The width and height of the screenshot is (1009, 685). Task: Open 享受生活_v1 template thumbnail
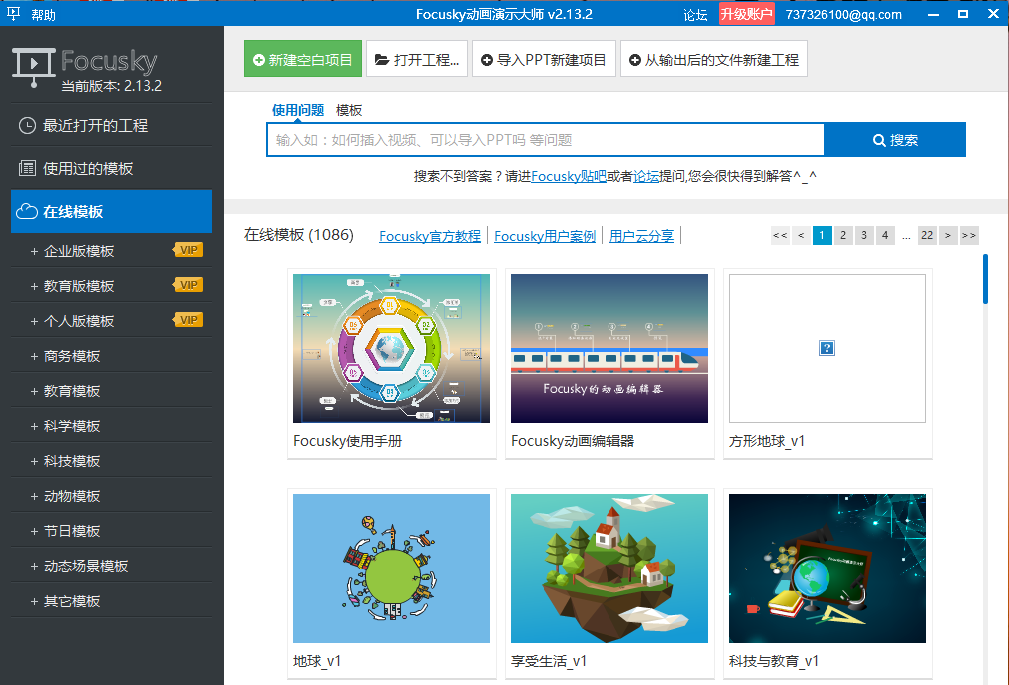pos(609,568)
